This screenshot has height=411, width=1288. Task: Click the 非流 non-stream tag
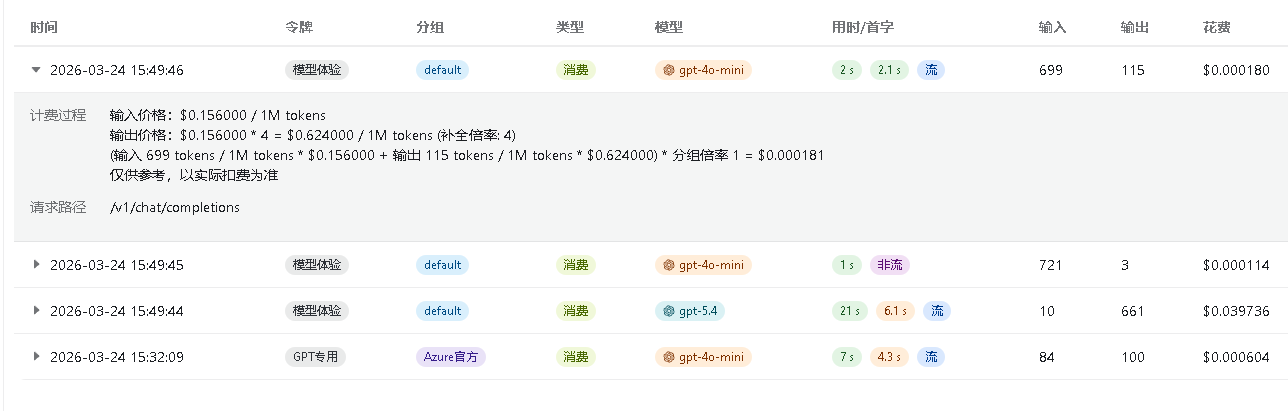[x=889, y=265]
